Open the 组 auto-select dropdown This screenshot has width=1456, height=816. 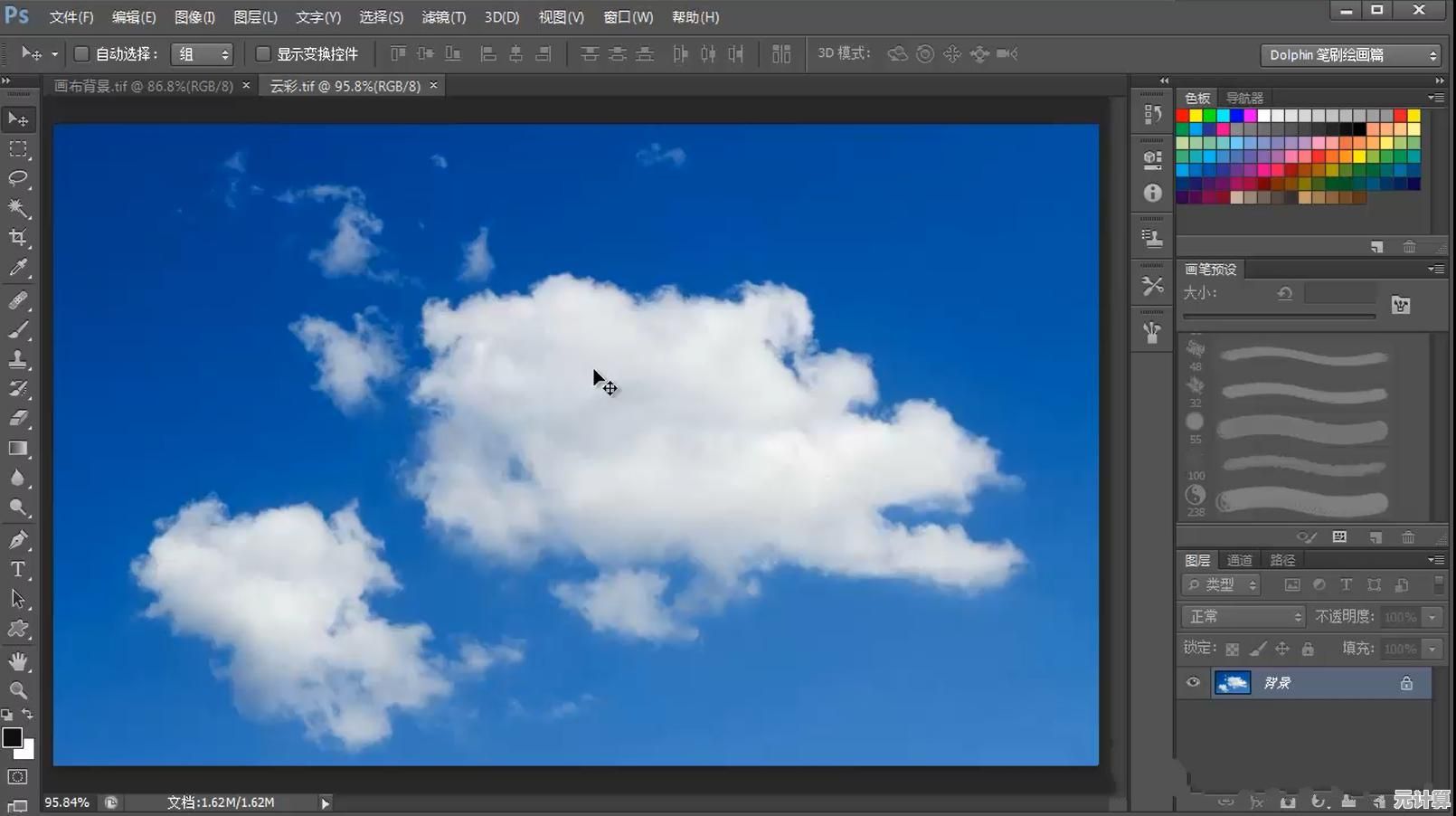pyautogui.click(x=202, y=54)
